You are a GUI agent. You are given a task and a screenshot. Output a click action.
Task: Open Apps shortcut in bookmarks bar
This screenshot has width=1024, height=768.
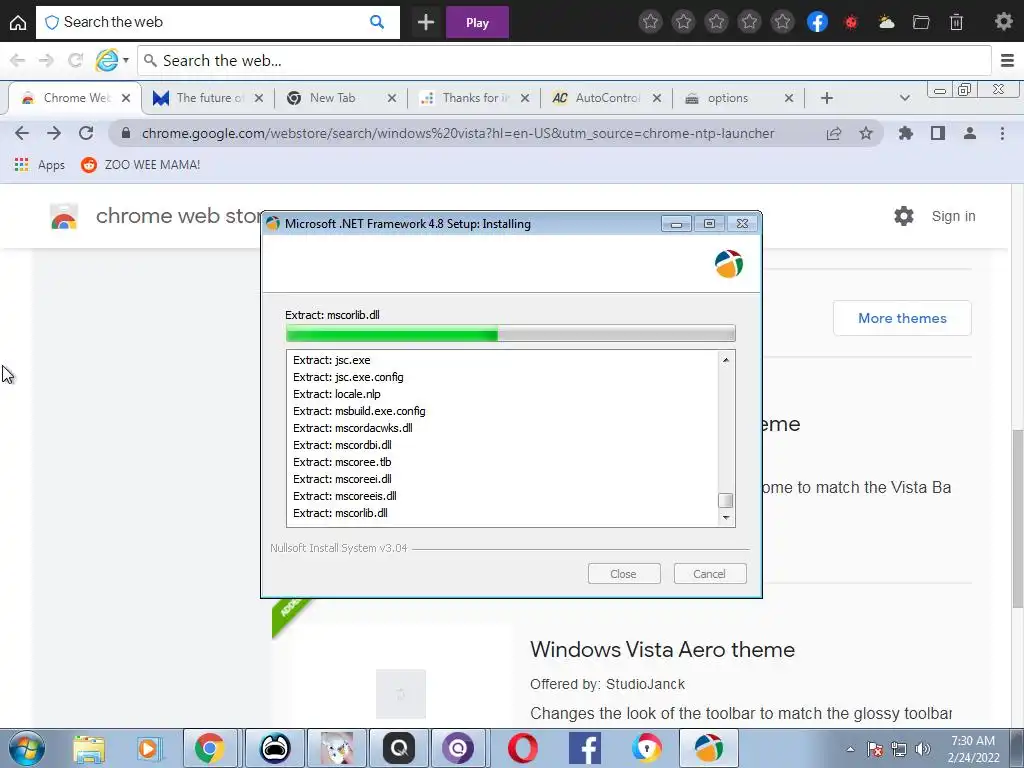pos(39,165)
